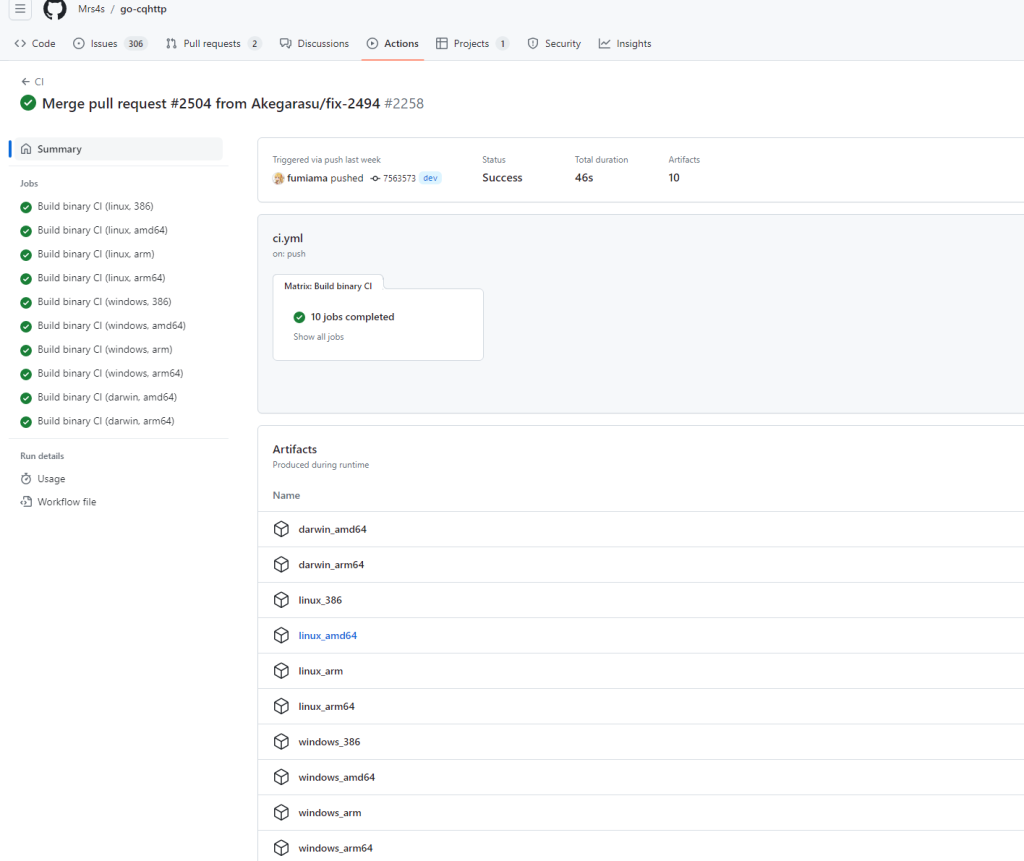This screenshot has width=1024, height=861.
Task: Open the Matrix: Build binary CI tab
Action: click(x=327, y=285)
